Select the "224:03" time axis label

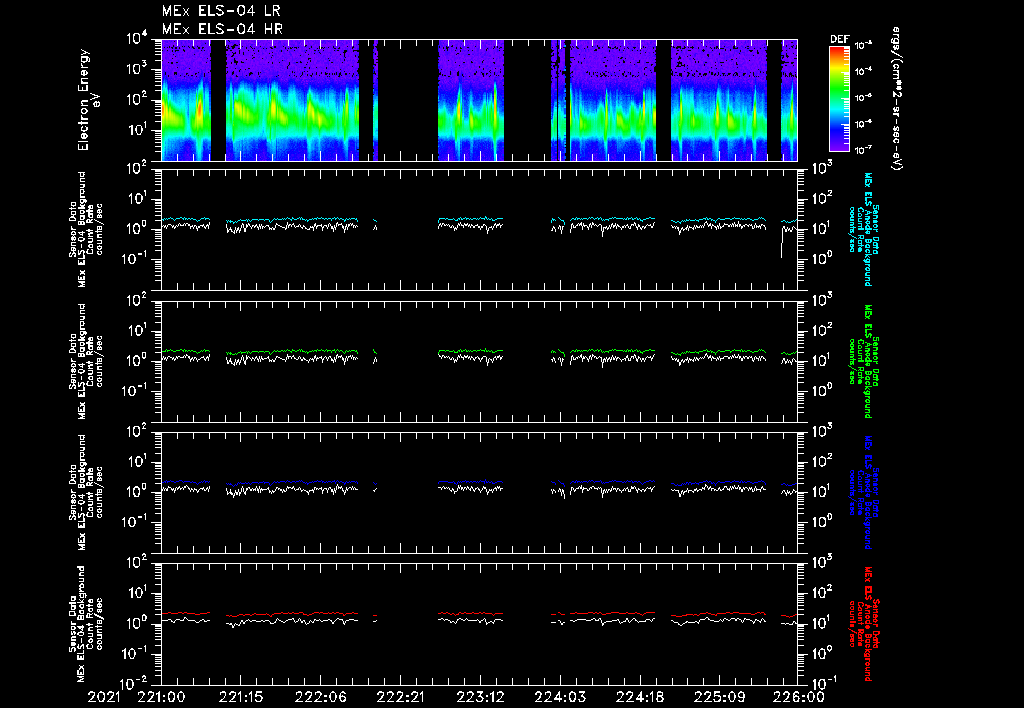tap(560, 698)
